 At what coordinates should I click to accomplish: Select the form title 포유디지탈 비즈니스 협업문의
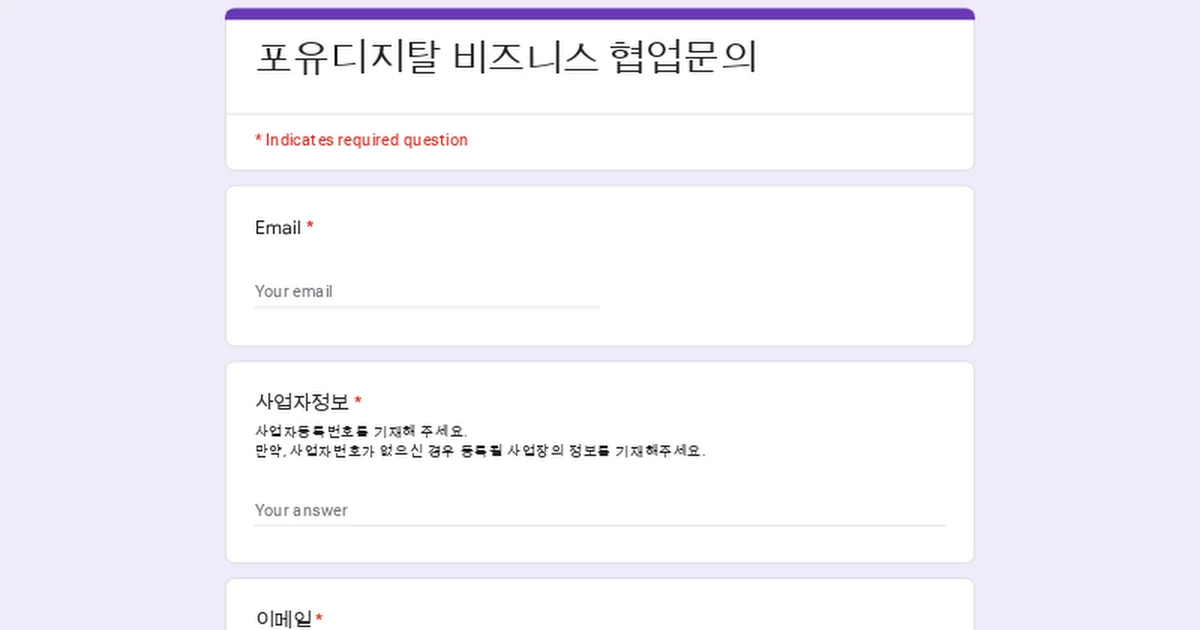(x=506, y=57)
